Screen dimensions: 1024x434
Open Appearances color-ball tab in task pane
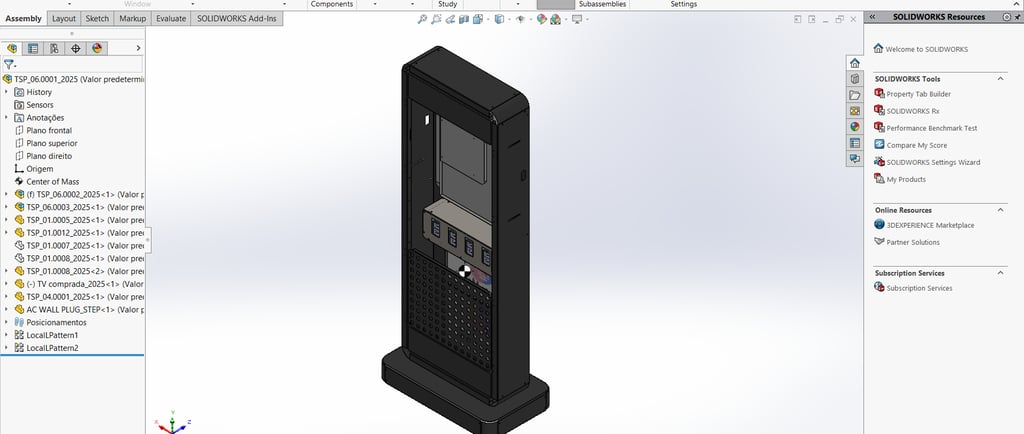(x=855, y=127)
